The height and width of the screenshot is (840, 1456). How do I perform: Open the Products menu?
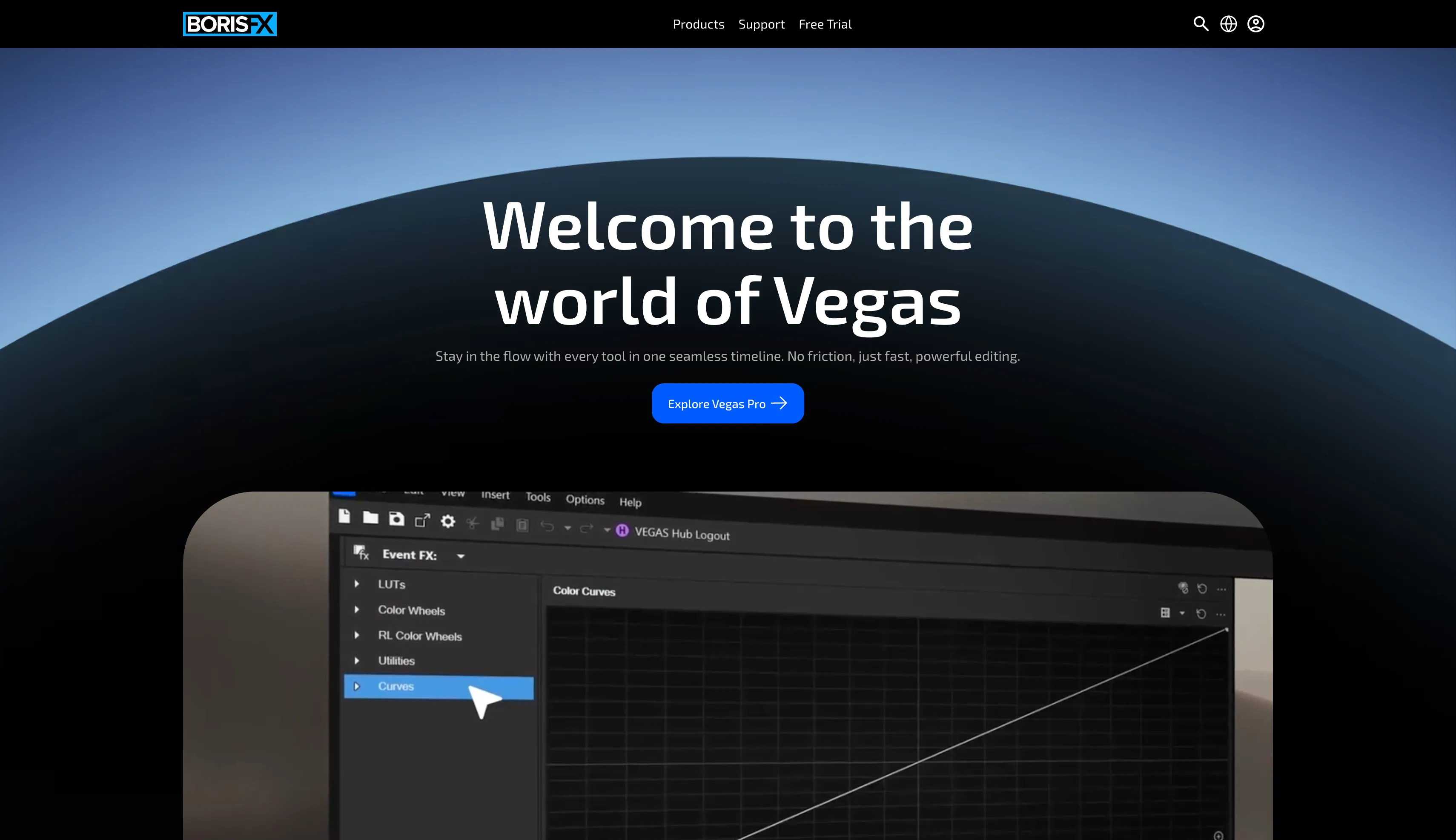698,24
